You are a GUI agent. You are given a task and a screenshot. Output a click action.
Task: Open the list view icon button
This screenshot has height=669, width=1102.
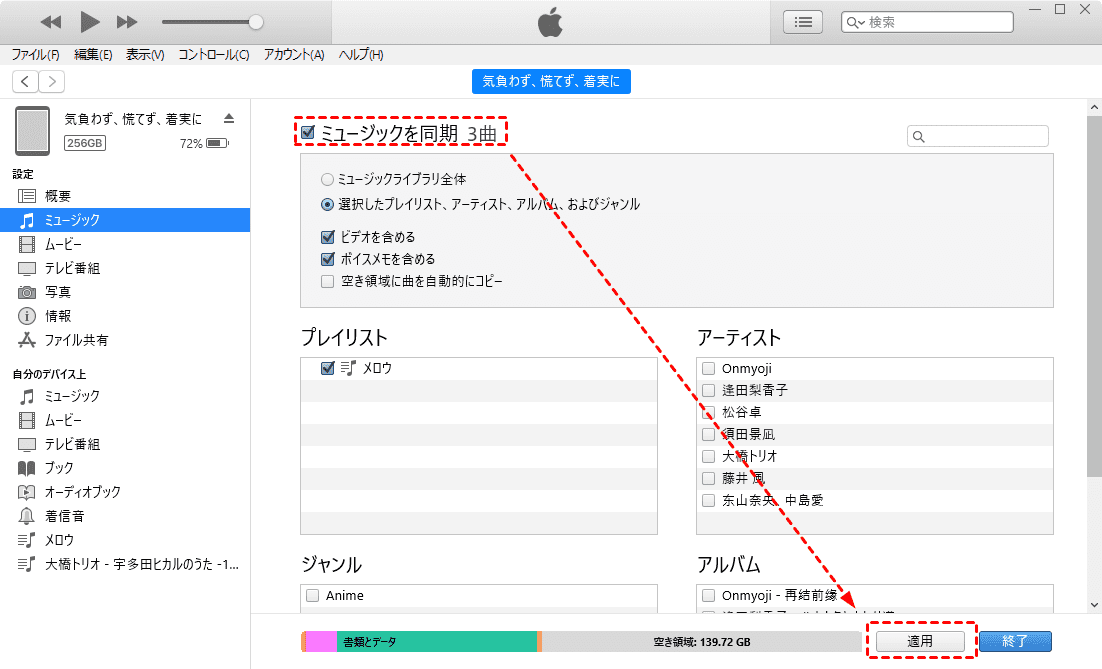click(x=802, y=22)
